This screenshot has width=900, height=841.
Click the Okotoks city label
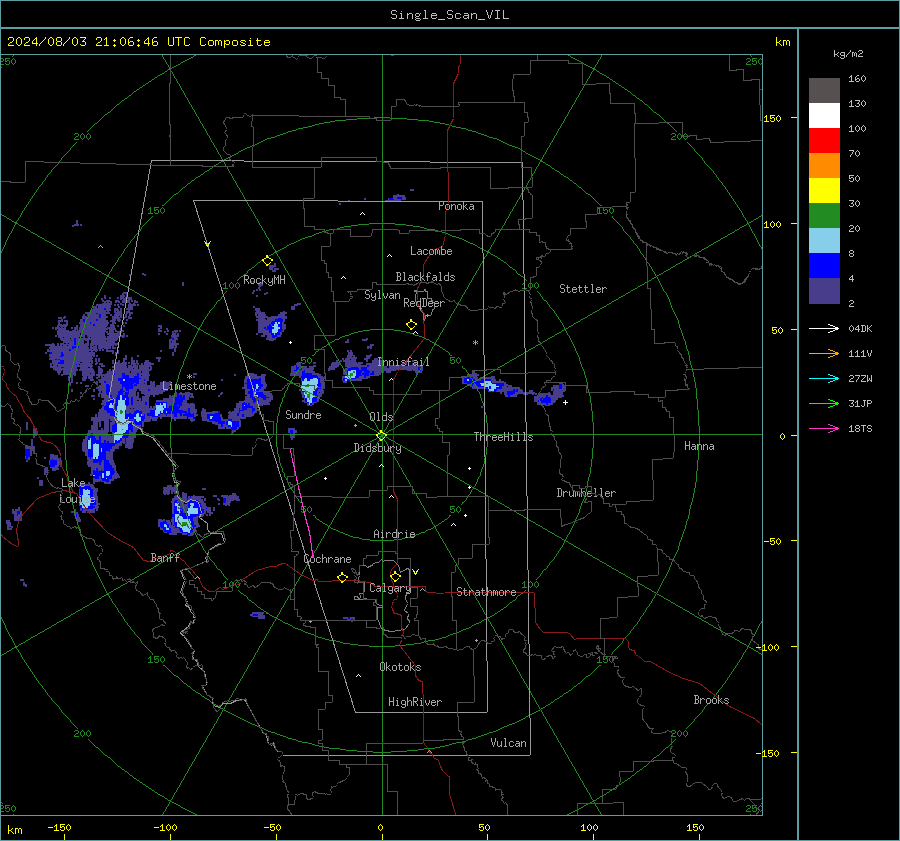tap(400, 667)
